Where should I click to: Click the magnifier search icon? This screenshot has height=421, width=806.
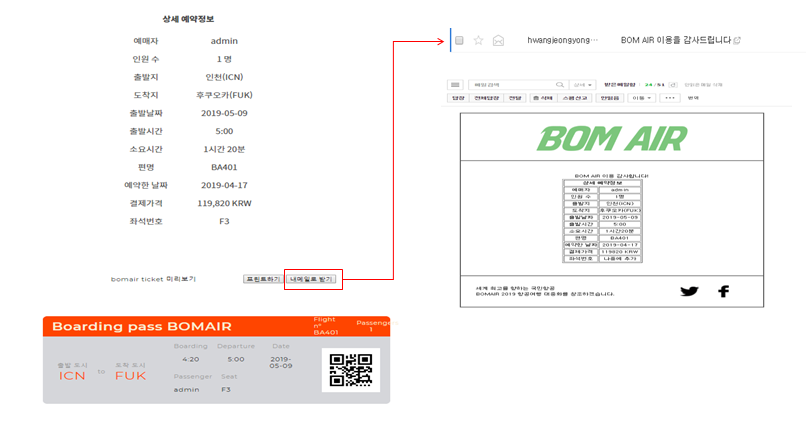click(x=560, y=85)
